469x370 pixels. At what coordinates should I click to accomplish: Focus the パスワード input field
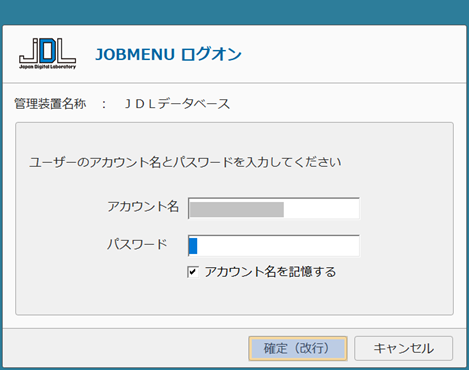274,246
